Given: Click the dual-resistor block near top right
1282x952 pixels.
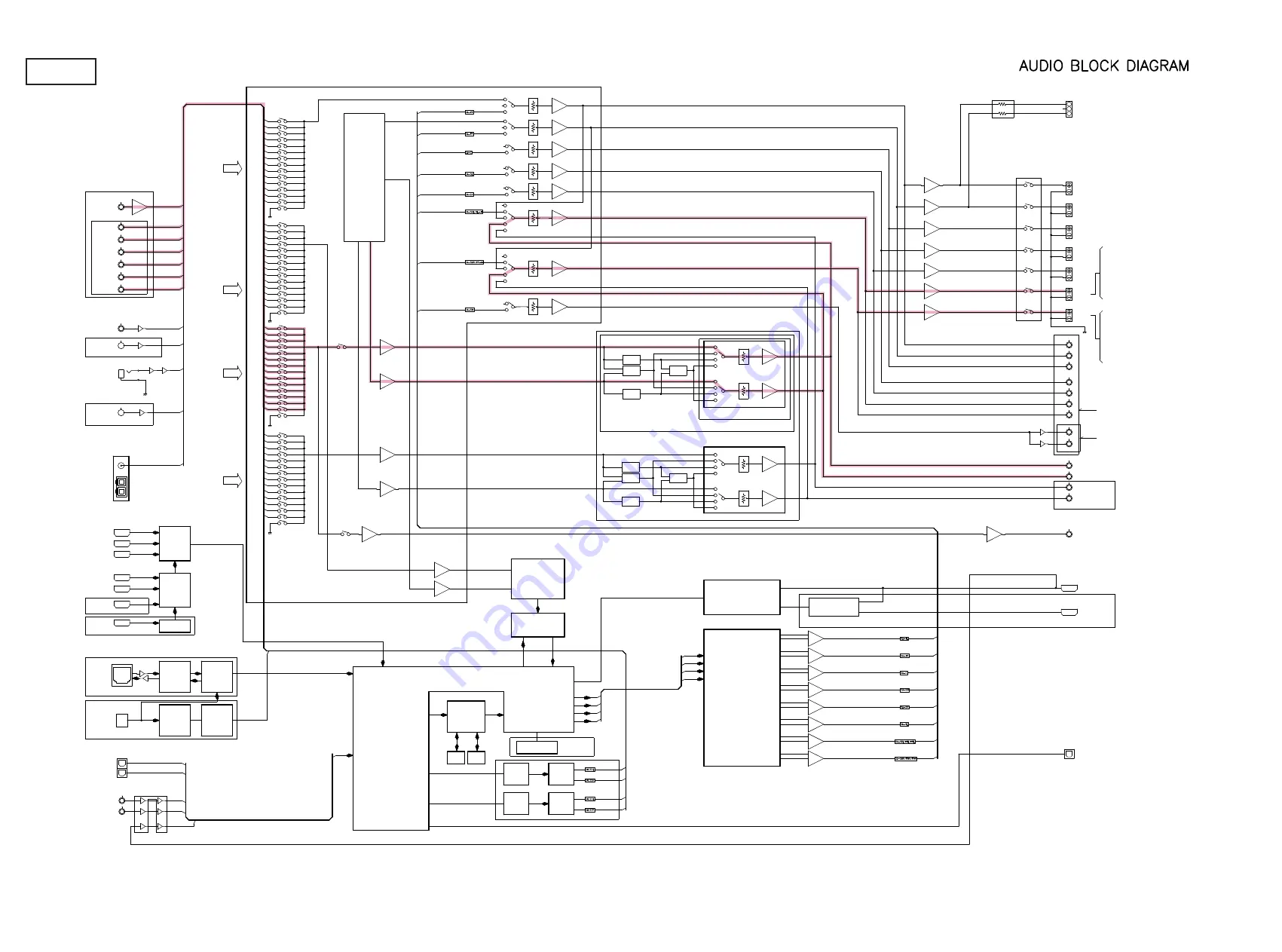Looking at the screenshot, I should [x=1002, y=109].
